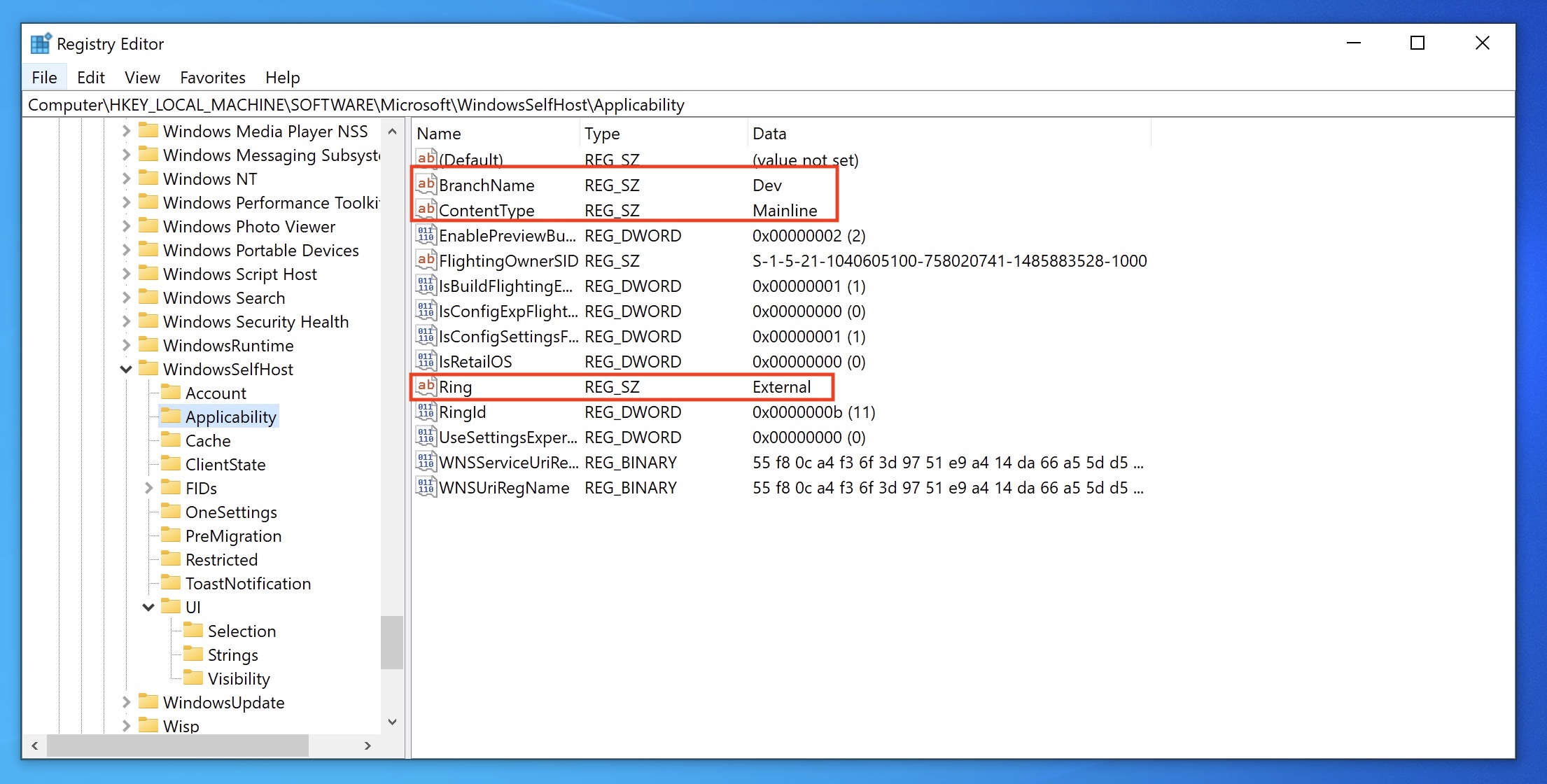Expand the WindowsUpdate key

pyautogui.click(x=126, y=702)
